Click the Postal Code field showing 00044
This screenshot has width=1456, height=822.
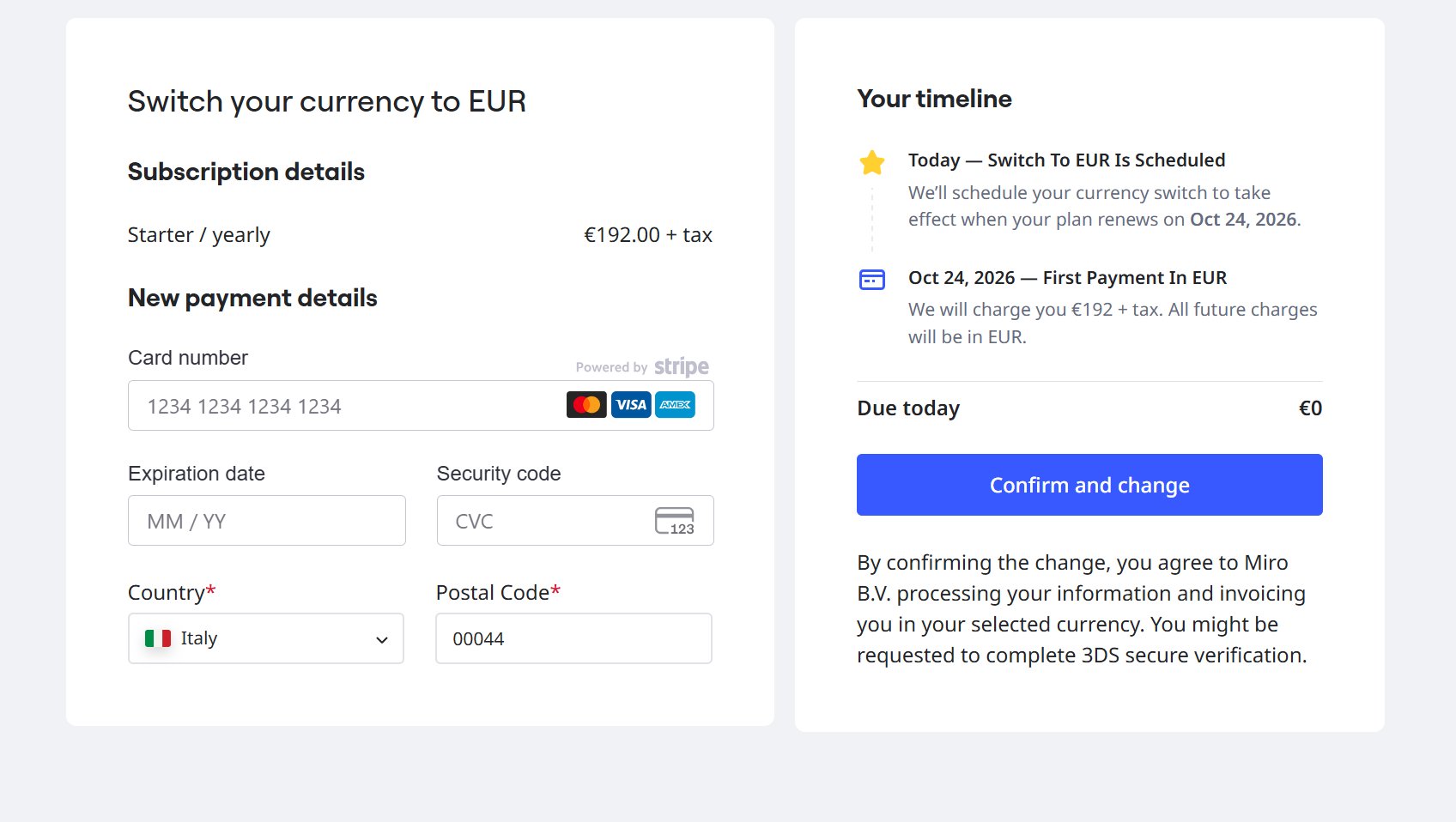tap(573, 638)
